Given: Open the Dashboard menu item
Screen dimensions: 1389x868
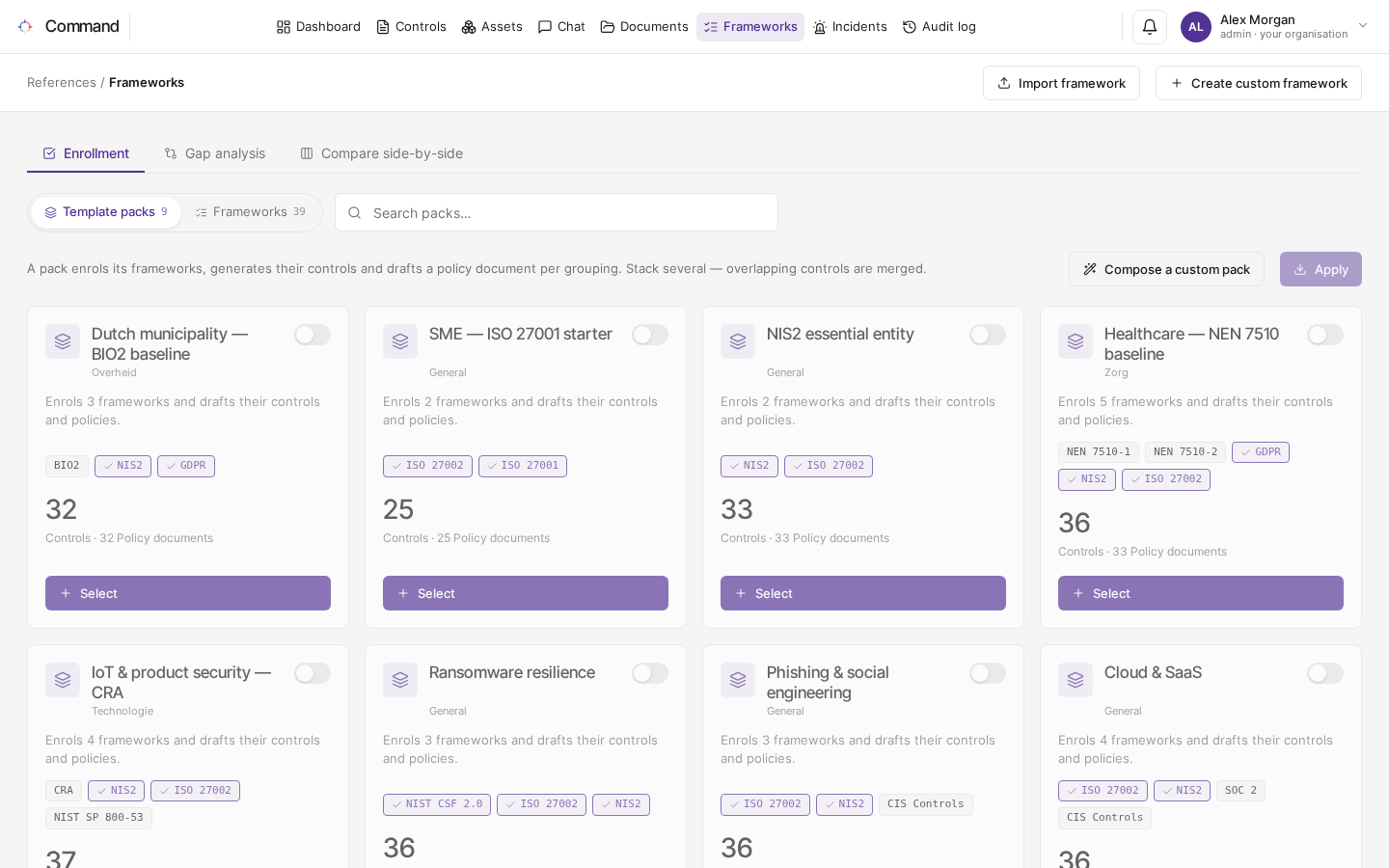Looking at the screenshot, I should coord(318,27).
